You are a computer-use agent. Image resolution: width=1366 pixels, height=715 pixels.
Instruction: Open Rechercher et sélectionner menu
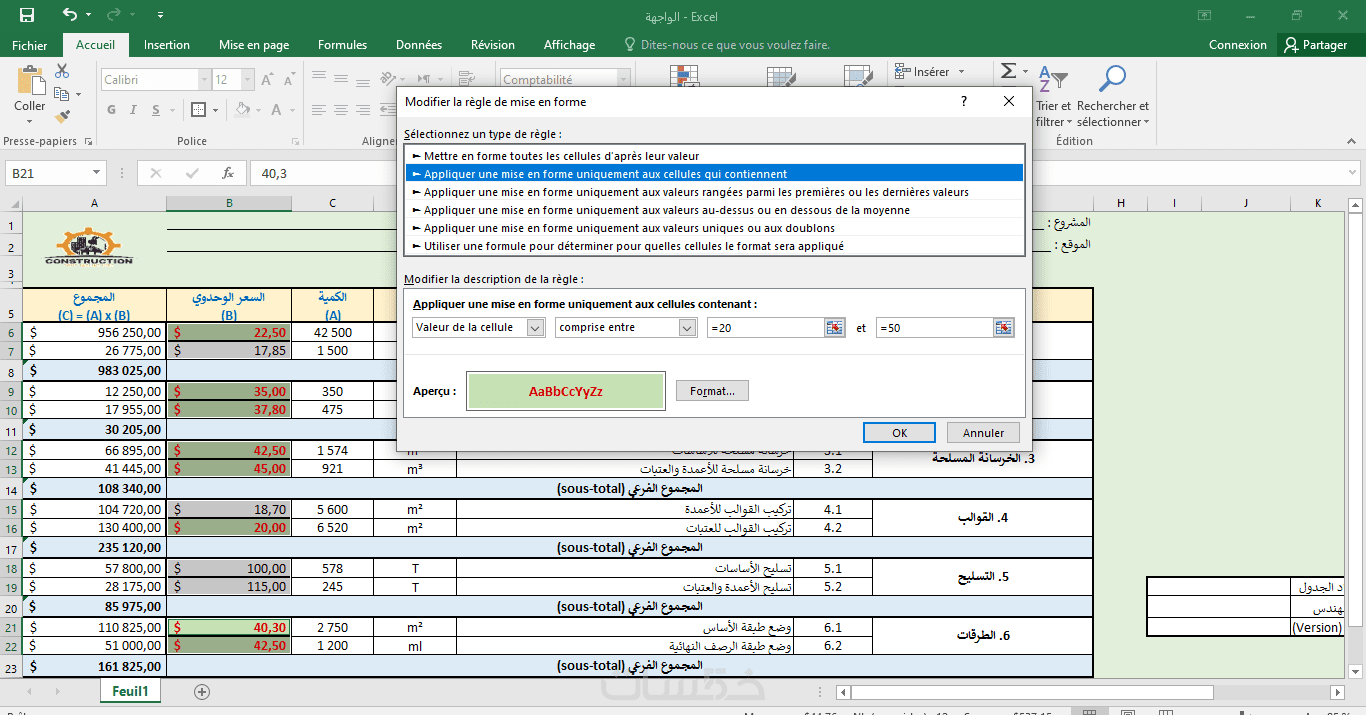pos(1113,98)
